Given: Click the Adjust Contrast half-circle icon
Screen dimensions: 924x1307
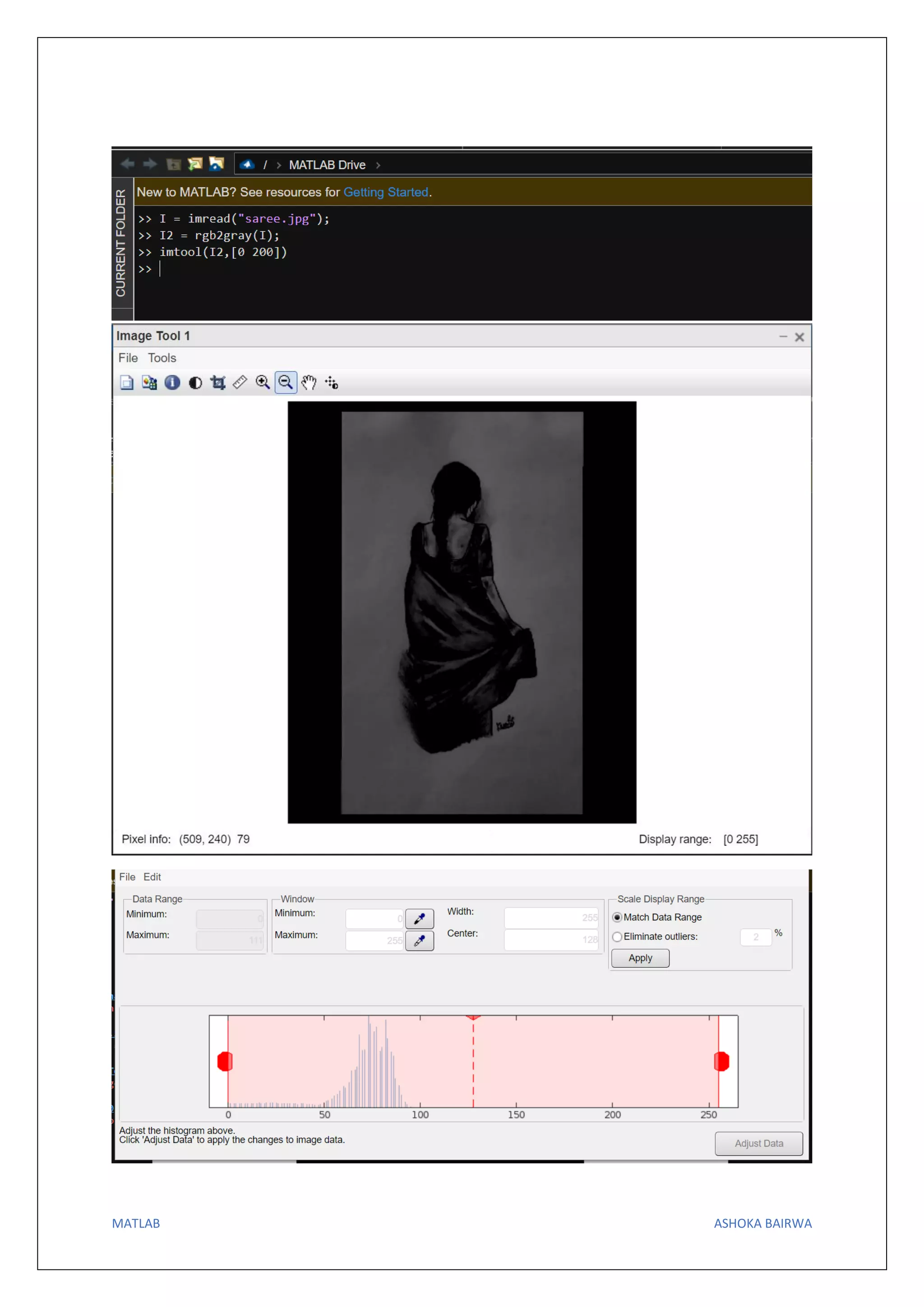Looking at the screenshot, I should pyautogui.click(x=195, y=383).
